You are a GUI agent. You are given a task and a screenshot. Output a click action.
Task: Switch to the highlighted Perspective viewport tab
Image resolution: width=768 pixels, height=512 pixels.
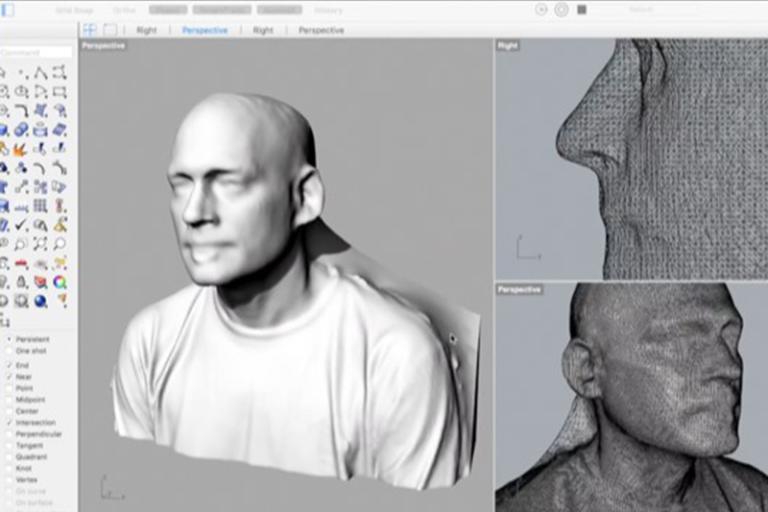[205, 30]
